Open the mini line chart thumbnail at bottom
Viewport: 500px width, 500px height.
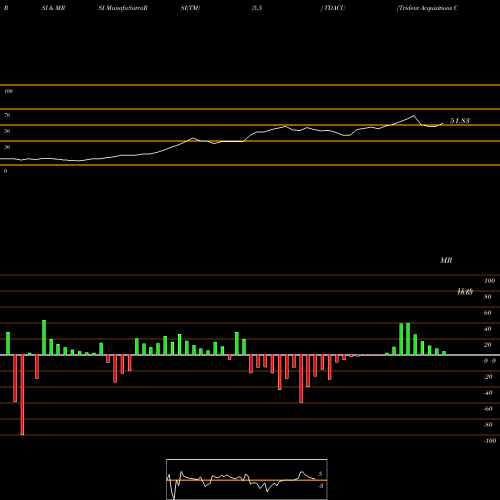[247, 479]
